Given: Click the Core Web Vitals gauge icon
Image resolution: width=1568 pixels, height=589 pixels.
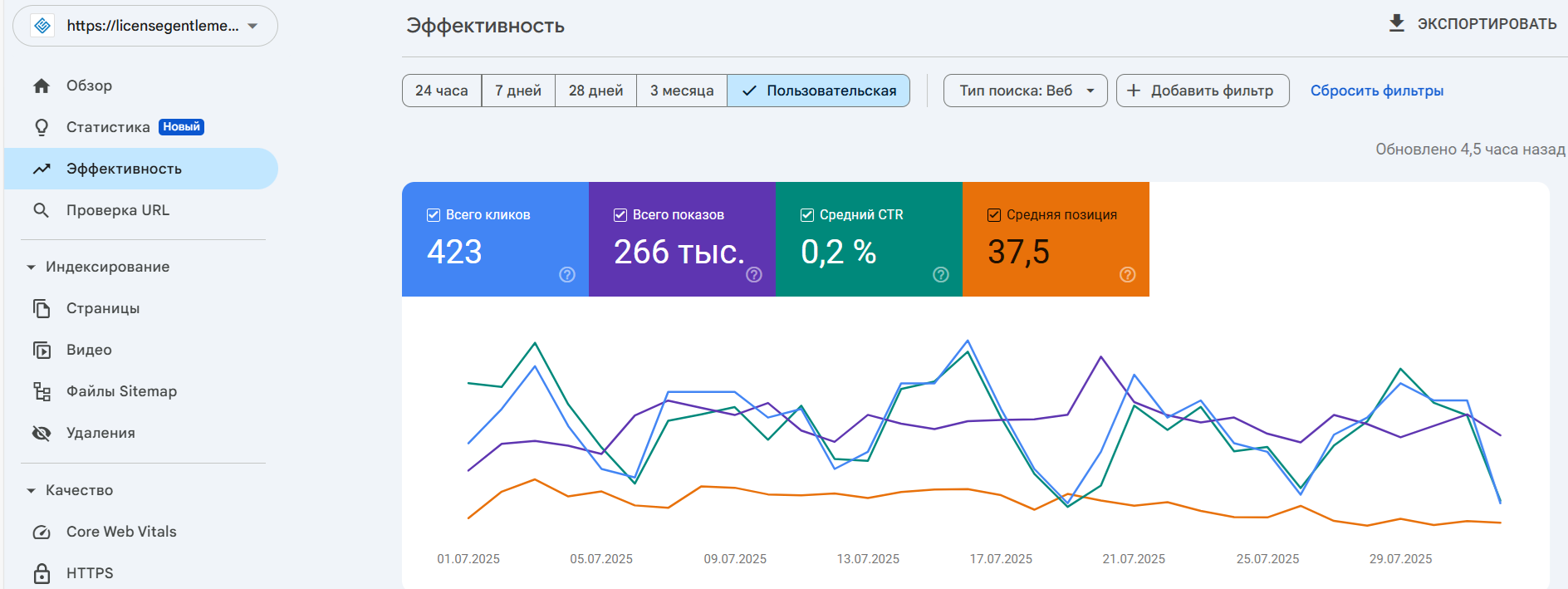Looking at the screenshot, I should point(42,532).
